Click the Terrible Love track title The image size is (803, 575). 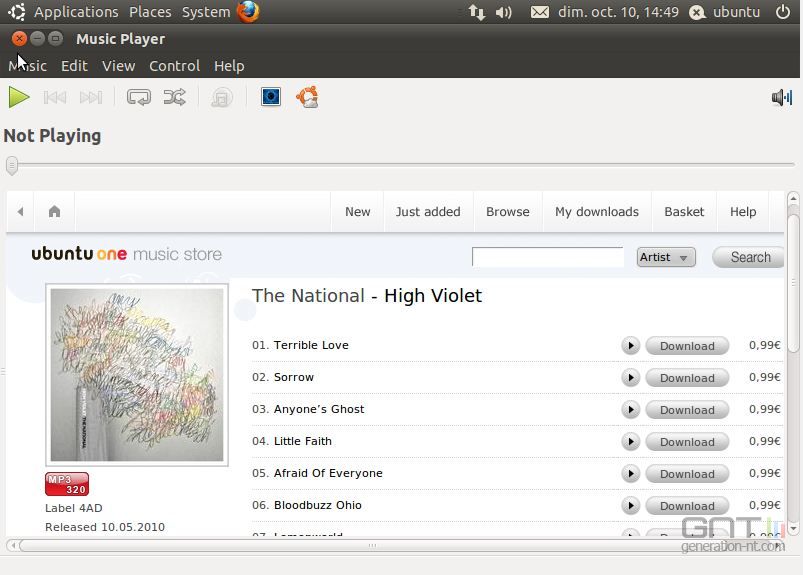pos(311,345)
